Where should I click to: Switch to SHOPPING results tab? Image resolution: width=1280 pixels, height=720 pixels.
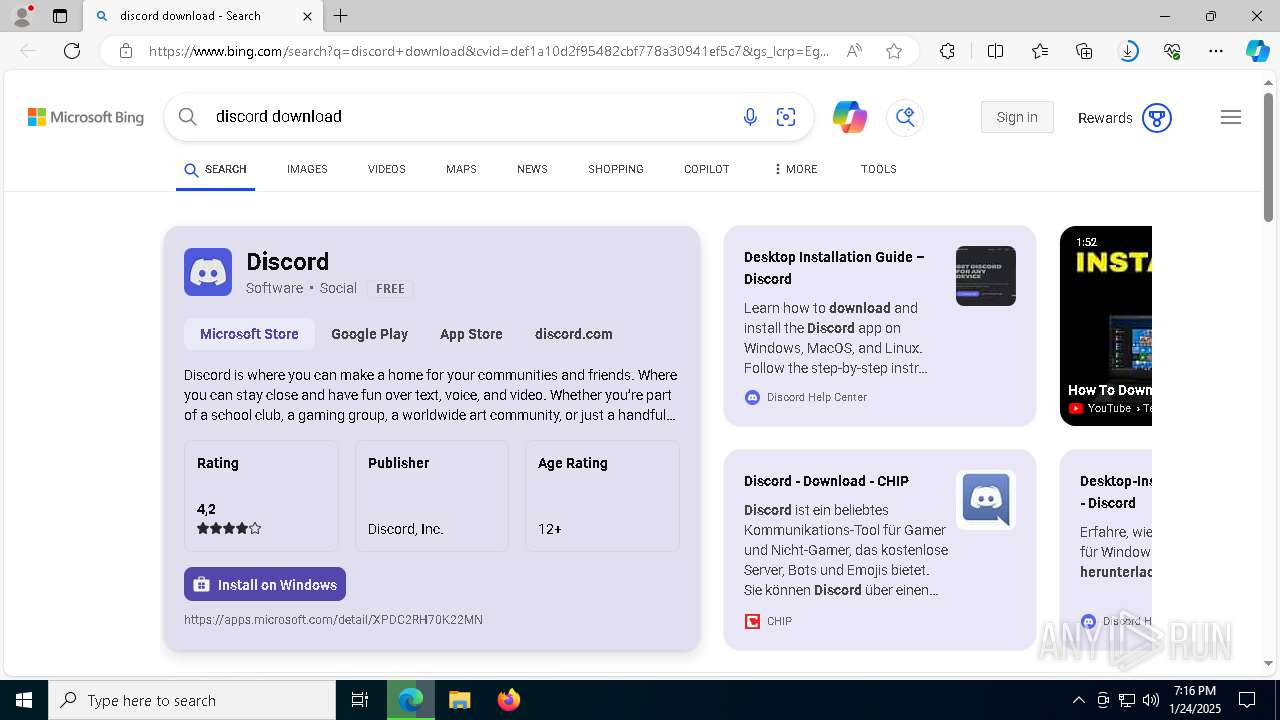[x=616, y=169]
